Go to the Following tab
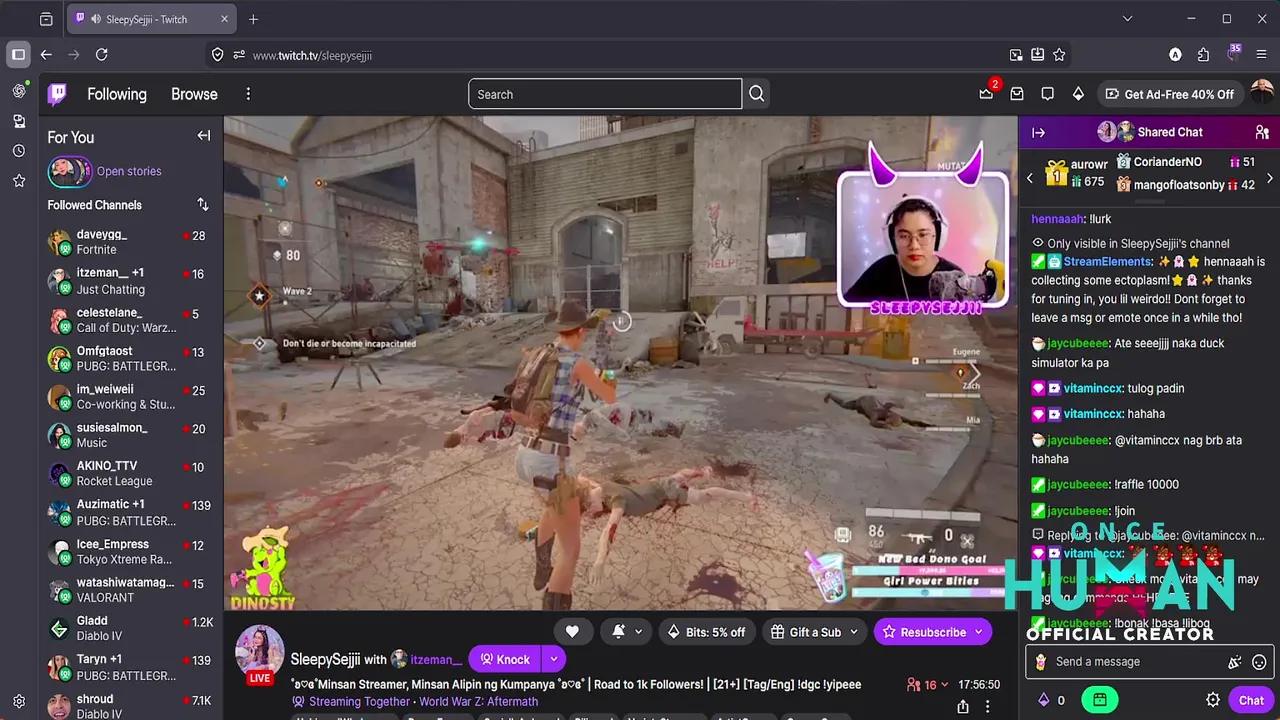Screen dimensions: 1280x720 pos(117,94)
